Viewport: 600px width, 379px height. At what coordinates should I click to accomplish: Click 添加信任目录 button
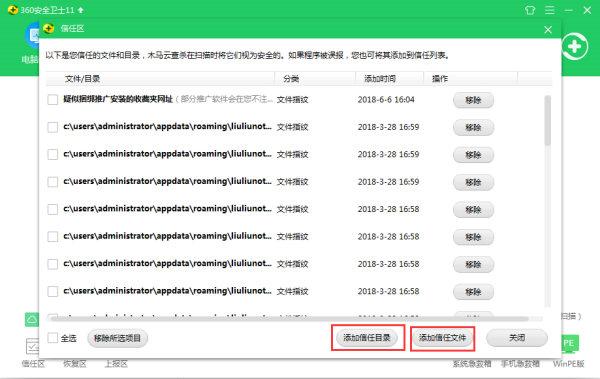coord(367,338)
